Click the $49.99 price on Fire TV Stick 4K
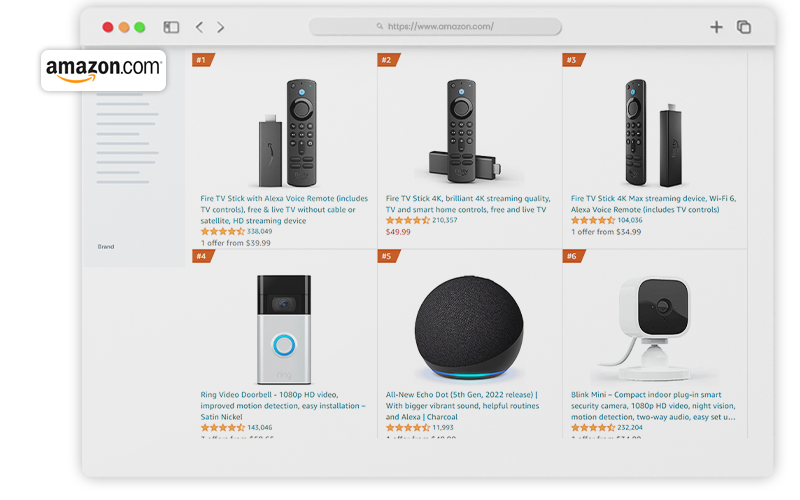 pyautogui.click(x=398, y=232)
